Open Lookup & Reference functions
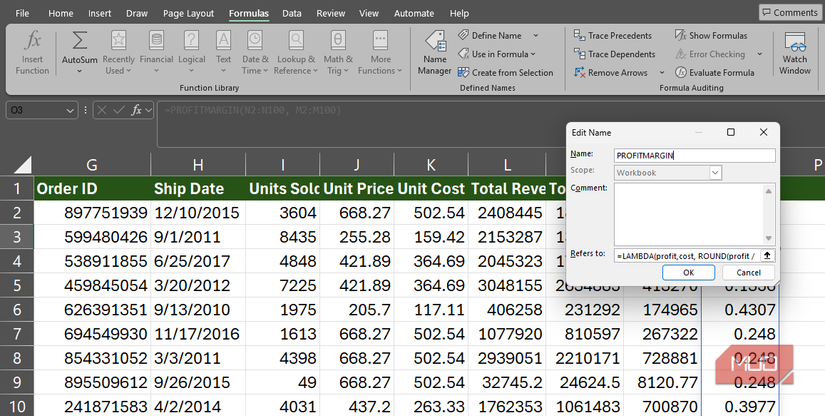 pos(296,53)
